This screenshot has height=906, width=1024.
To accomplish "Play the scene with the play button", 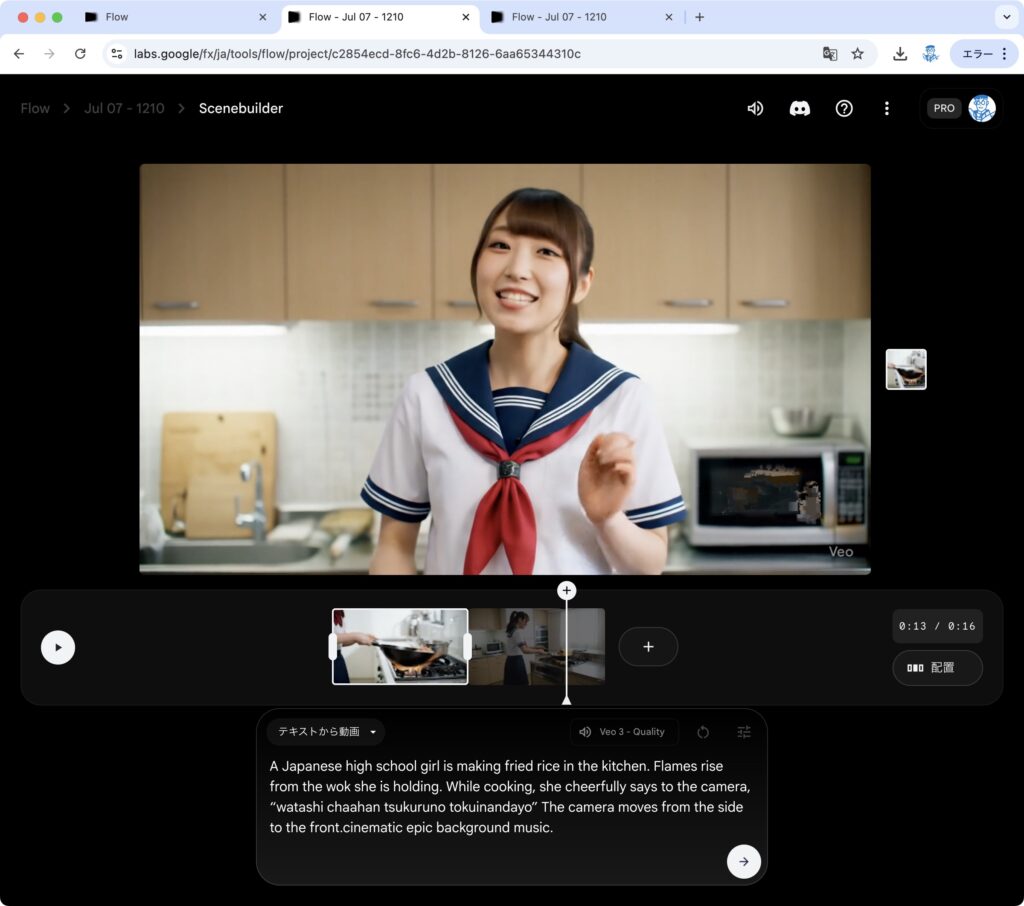I will pyautogui.click(x=58, y=647).
